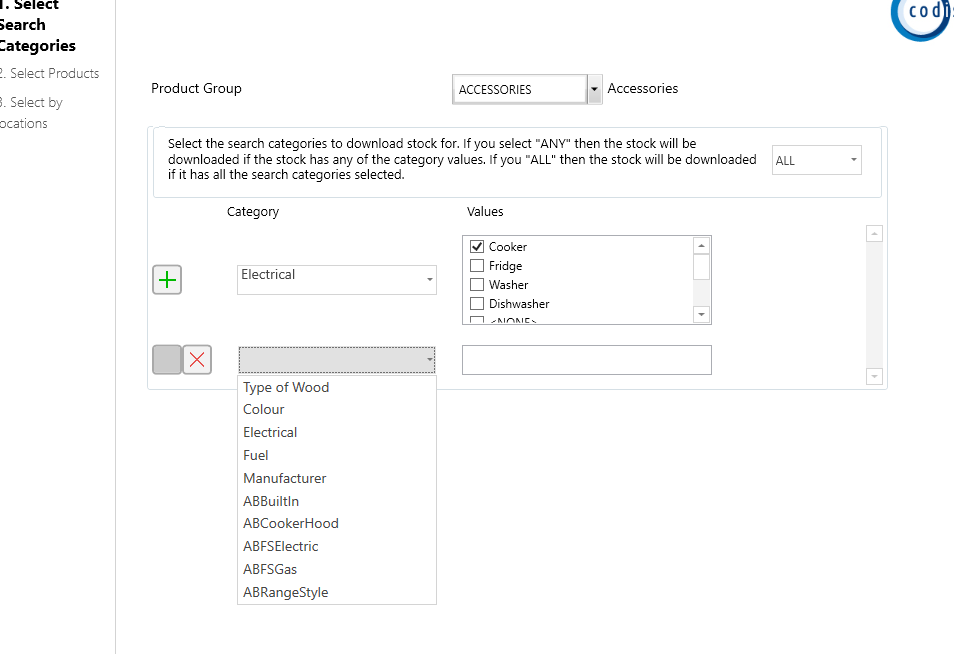Open the Product Group ACCESSORIES dropdown arrow
The height and width of the screenshot is (654, 954).
click(594, 89)
